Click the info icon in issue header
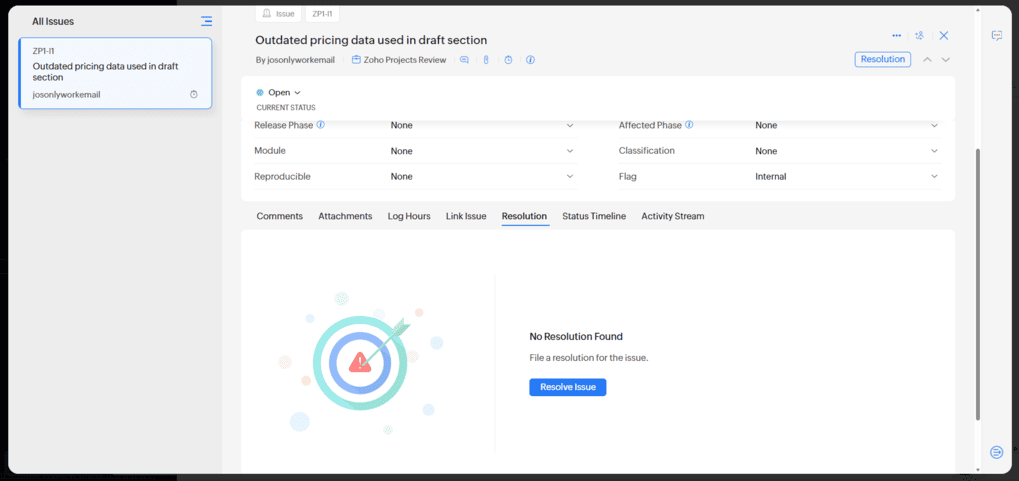 coord(530,60)
